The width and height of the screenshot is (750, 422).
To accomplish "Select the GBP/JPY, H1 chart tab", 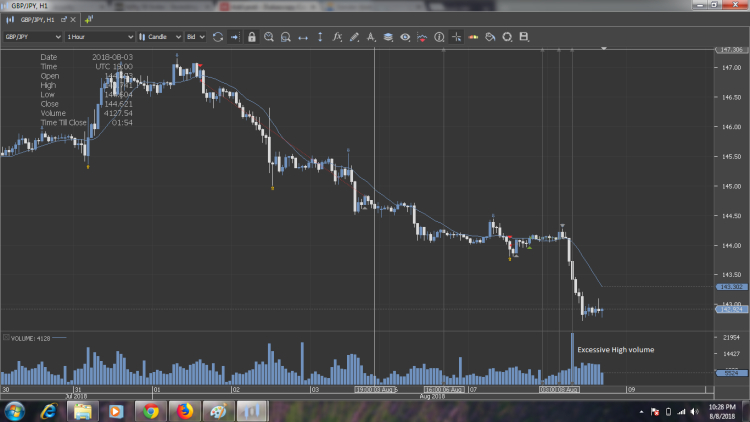I will 37,20.
